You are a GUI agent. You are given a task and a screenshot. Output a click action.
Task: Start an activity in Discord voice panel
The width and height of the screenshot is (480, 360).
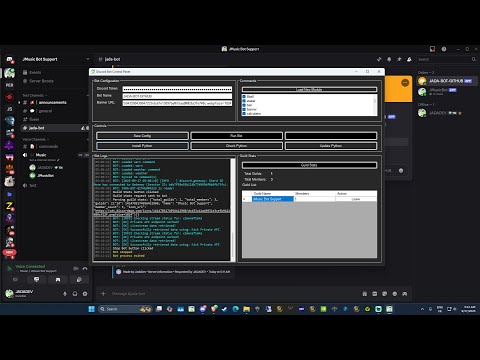[x=58, y=280]
